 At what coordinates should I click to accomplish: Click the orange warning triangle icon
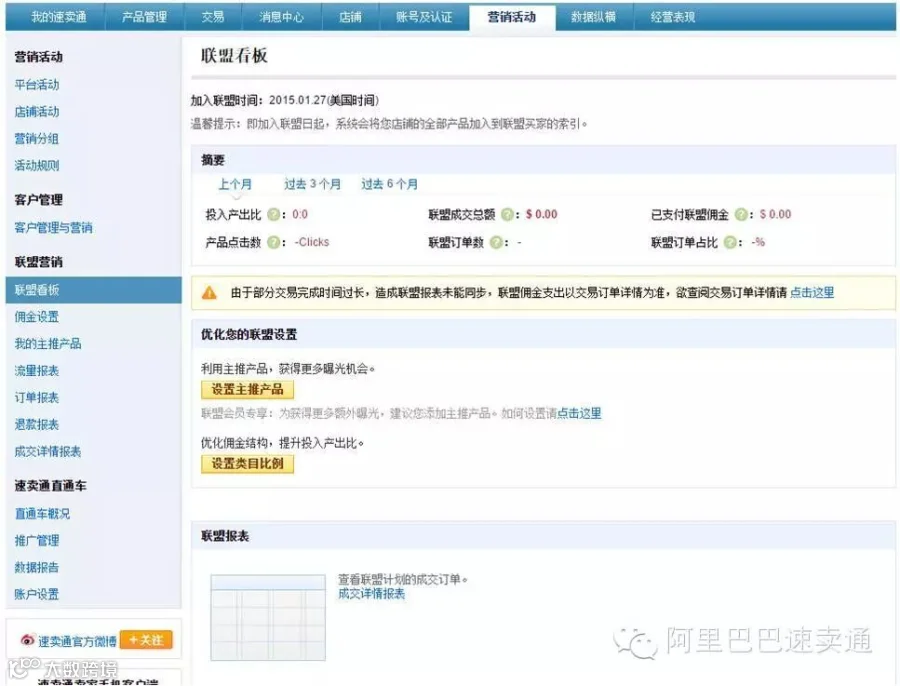[x=210, y=293]
